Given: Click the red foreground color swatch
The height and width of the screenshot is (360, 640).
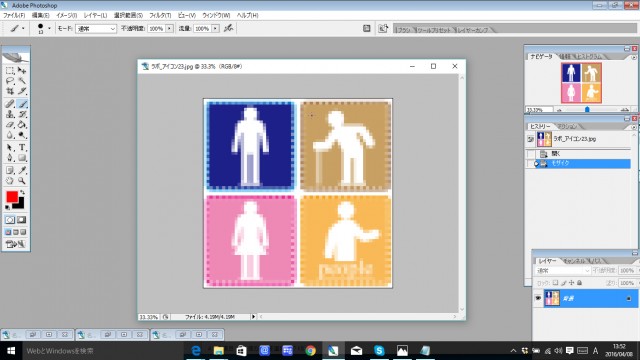Looking at the screenshot, I should click(12, 197).
